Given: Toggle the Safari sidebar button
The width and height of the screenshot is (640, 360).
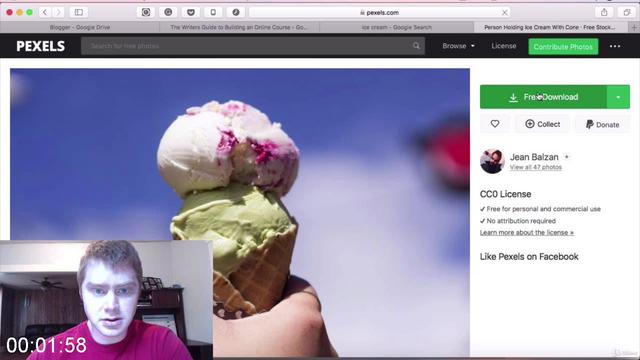Looking at the screenshot, I should pos(79,12).
